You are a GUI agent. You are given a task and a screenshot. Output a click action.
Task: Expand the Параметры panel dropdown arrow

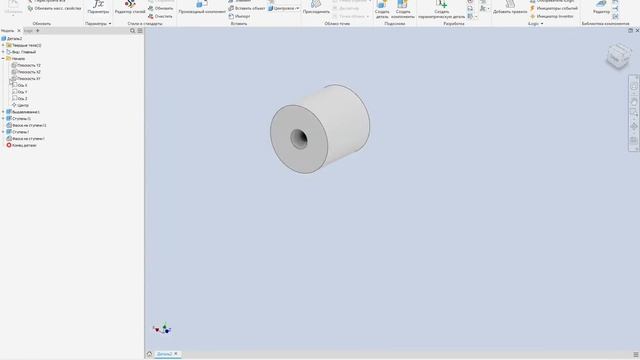tap(110, 24)
